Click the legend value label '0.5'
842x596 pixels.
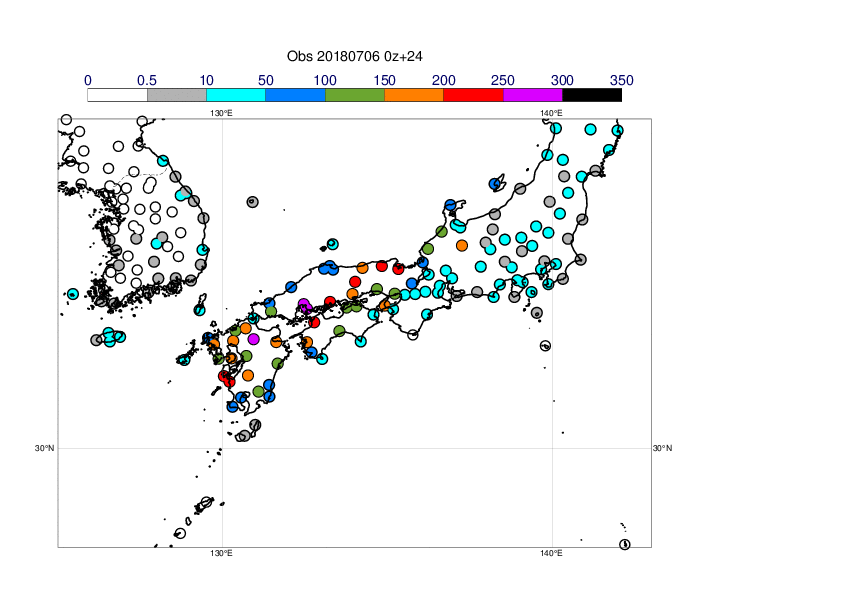[147, 81]
